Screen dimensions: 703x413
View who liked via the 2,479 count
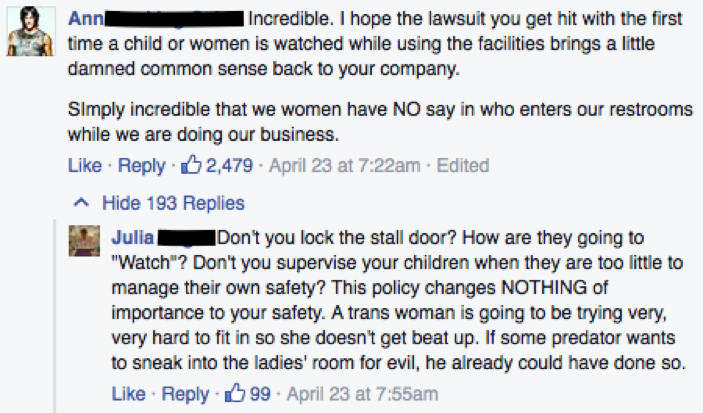(x=229, y=165)
